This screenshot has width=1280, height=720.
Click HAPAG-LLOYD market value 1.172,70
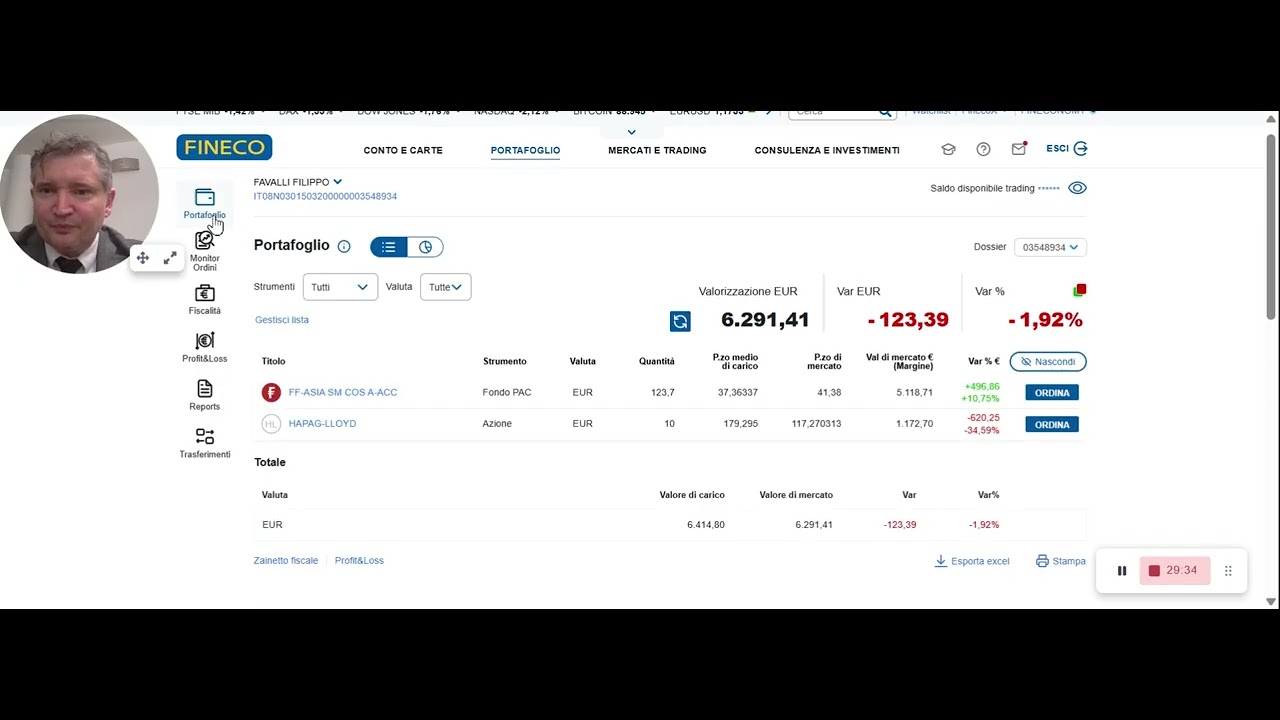coord(914,424)
